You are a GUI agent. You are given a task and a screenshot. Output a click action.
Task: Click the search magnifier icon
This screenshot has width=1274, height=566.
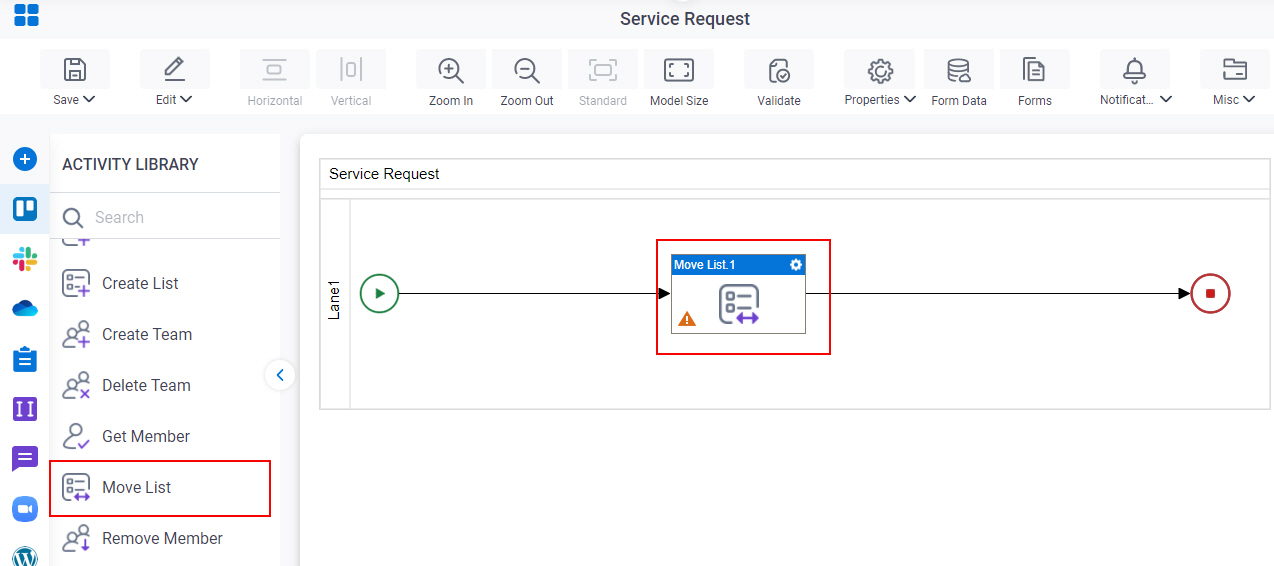point(73,218)
